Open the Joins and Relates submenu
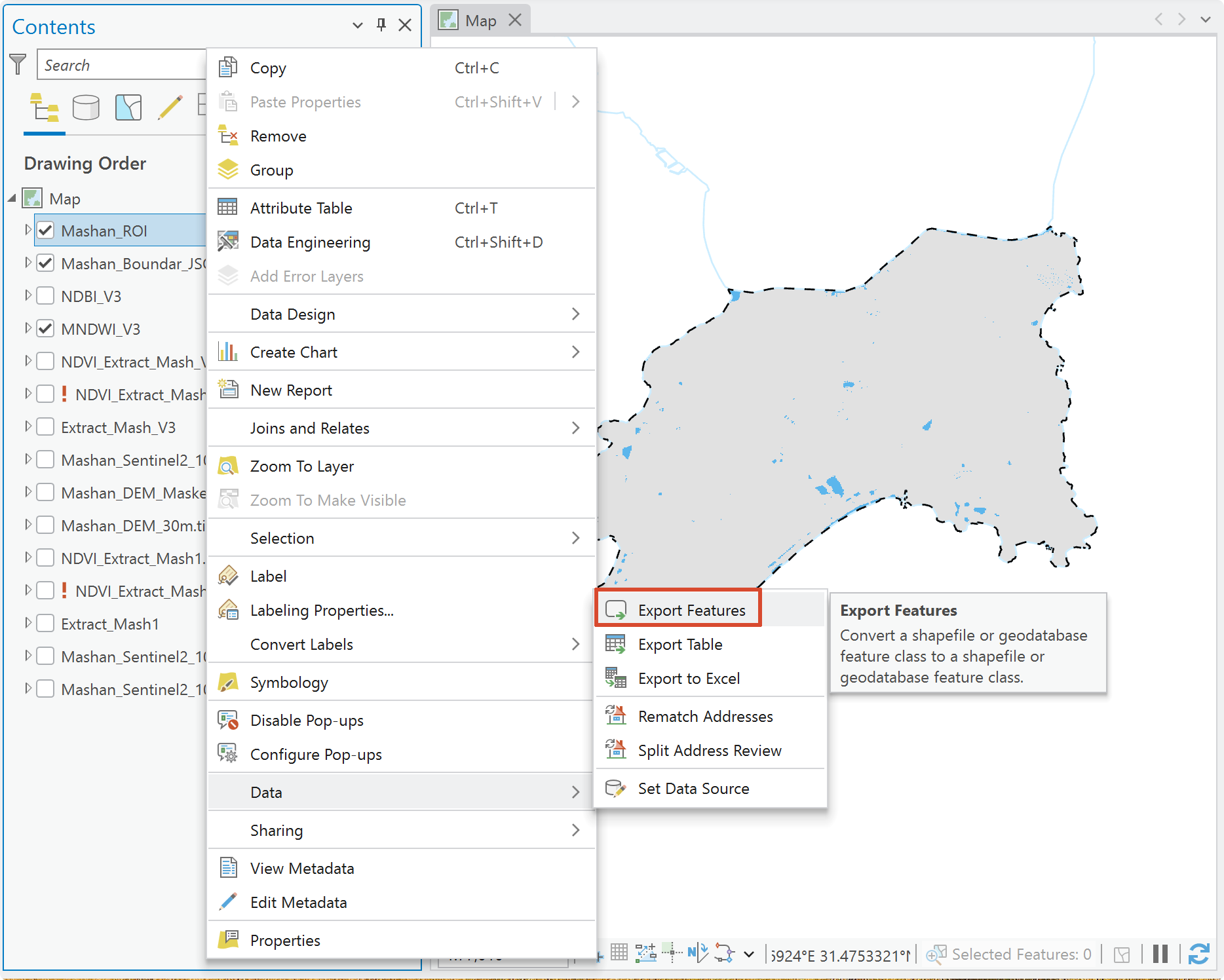Image resolution: width=1224 pixels, height=980 pixels. pos(402,428)
